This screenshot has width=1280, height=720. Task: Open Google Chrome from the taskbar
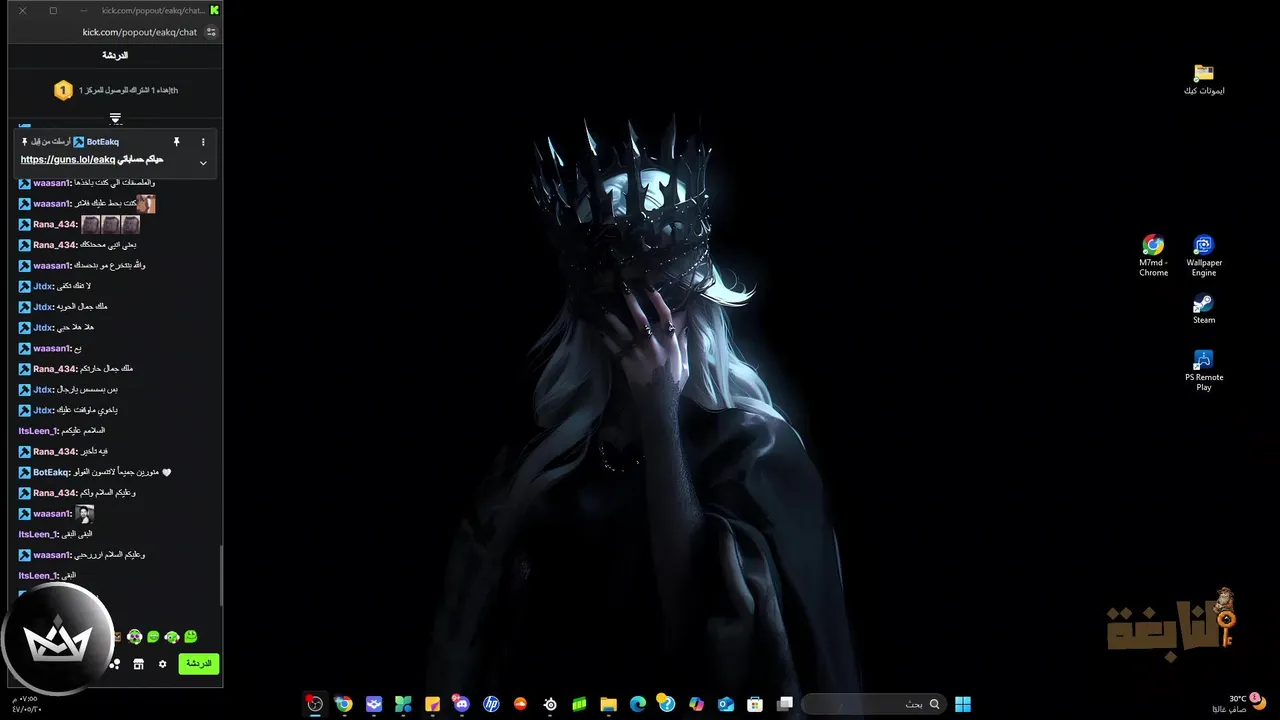344,704
